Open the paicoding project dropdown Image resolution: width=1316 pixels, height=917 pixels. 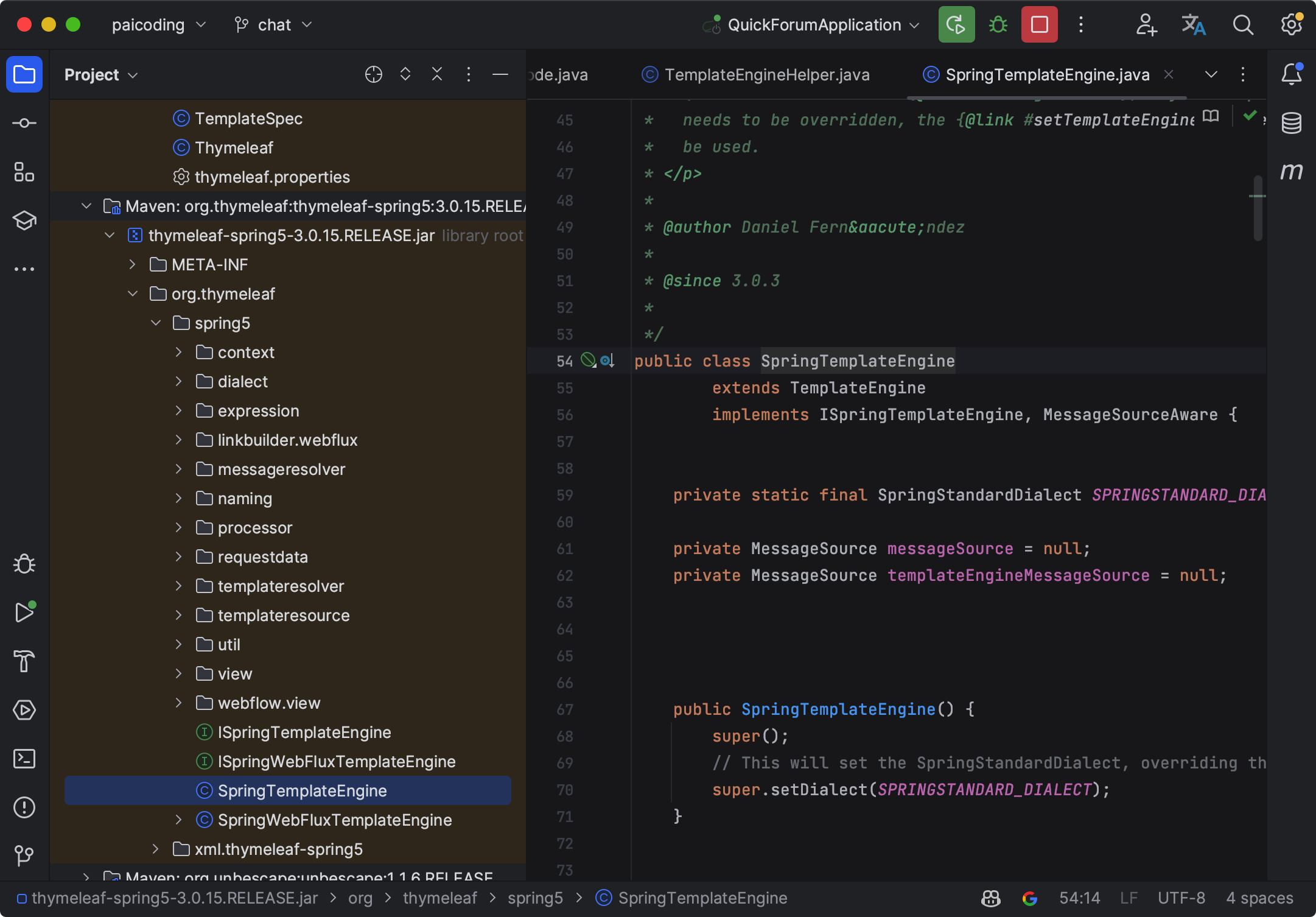coord(158,25)
